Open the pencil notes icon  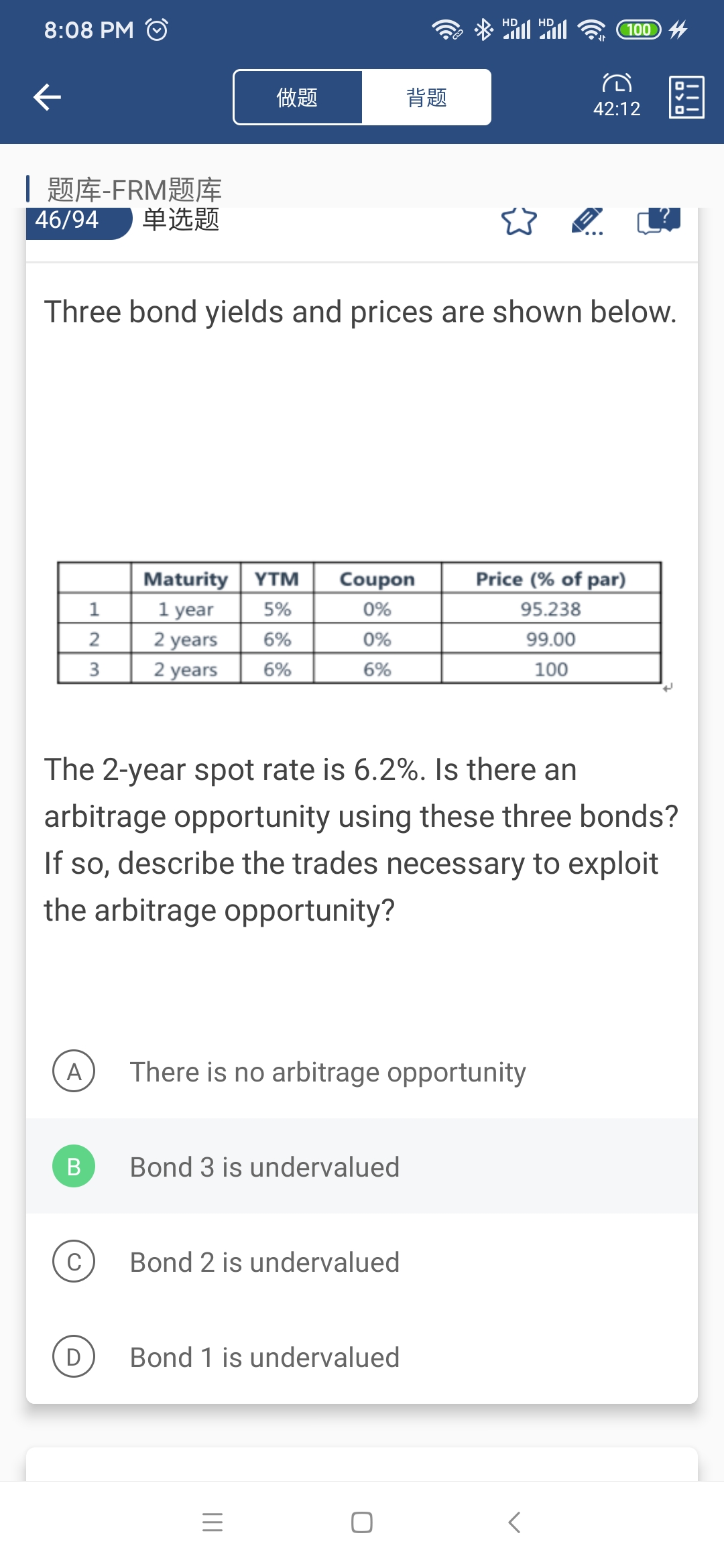pos(587,220)
